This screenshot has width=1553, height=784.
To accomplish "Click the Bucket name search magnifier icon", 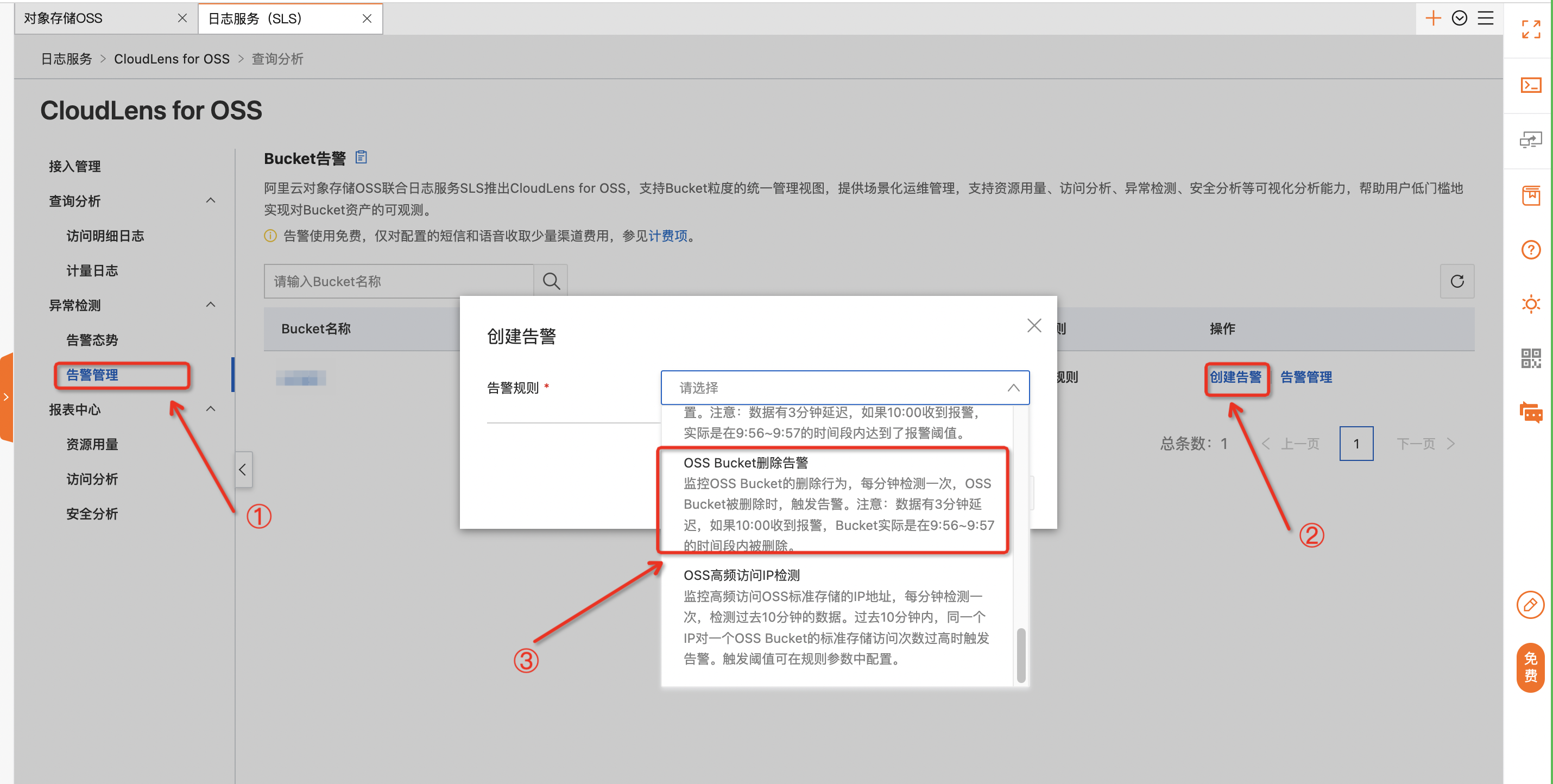I will coord(551,281).
